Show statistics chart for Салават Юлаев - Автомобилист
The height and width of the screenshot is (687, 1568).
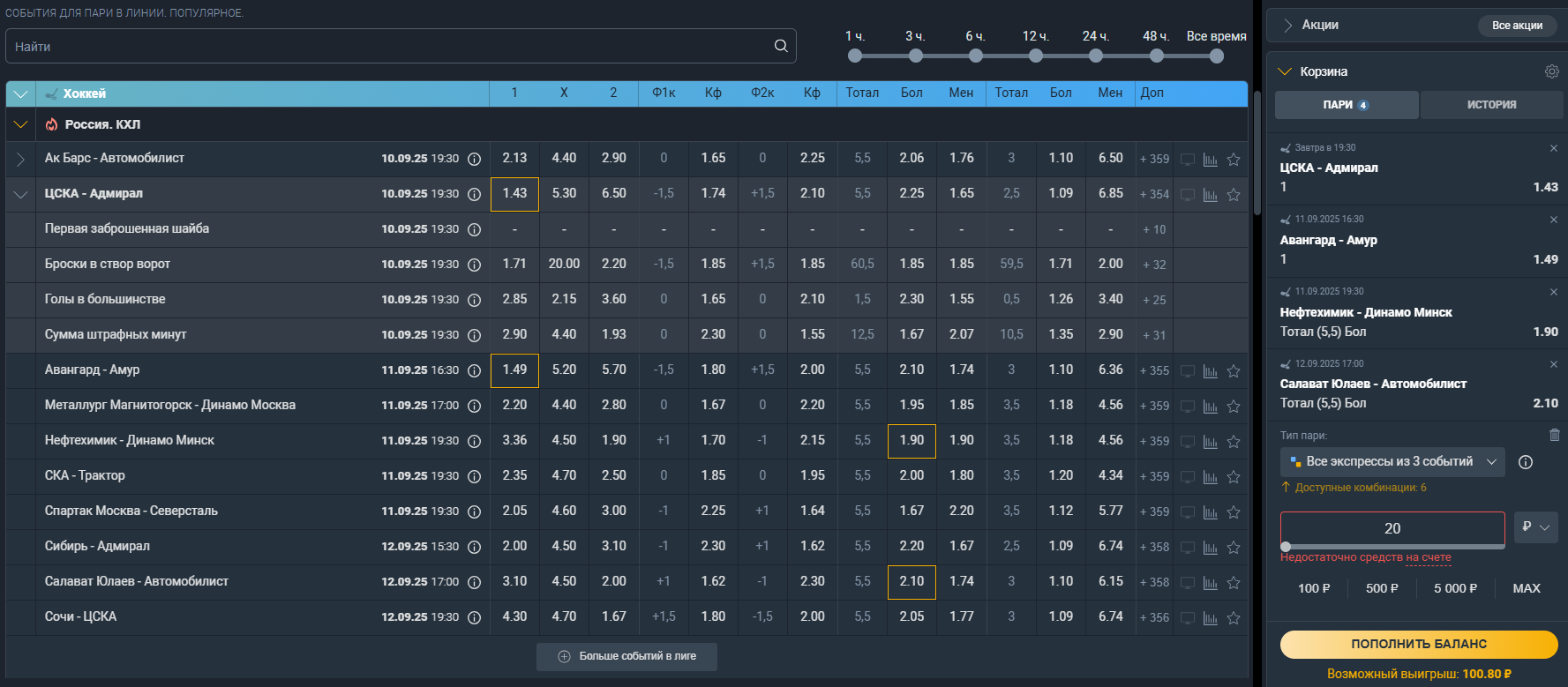(1211, 583)
